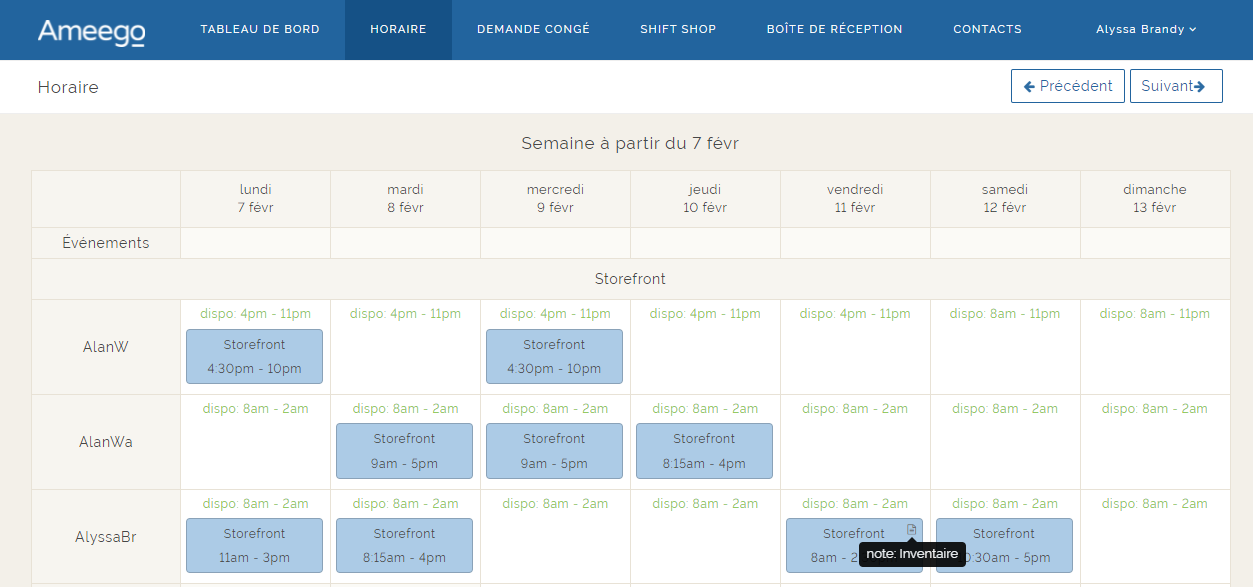Image resolution: width=1253 pixels, height=587 pixels.
Task: Click the left arrow in the Précédent button
Action: (1029, 86)
